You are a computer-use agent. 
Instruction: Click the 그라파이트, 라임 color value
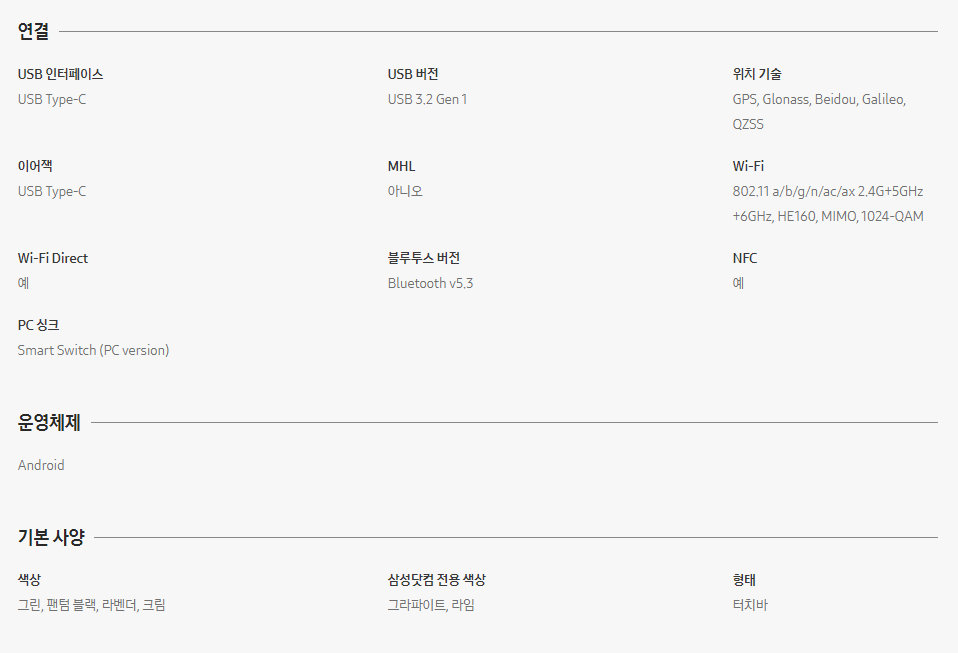pyautogui.click(x=431, y=605)
